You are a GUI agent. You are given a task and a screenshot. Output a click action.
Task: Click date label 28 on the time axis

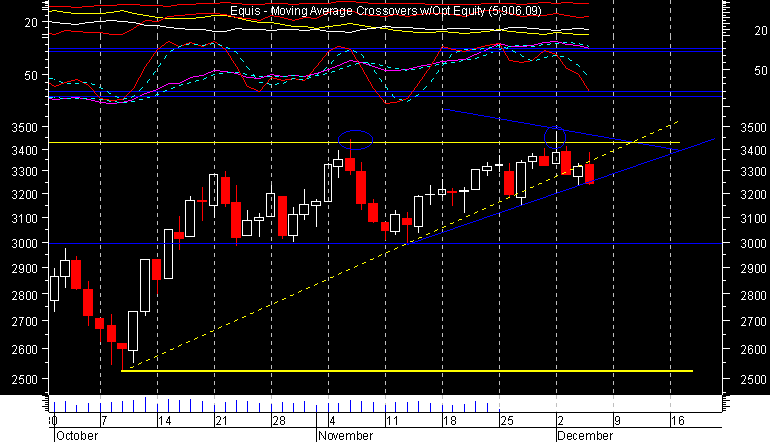click(x=279, y=421)
